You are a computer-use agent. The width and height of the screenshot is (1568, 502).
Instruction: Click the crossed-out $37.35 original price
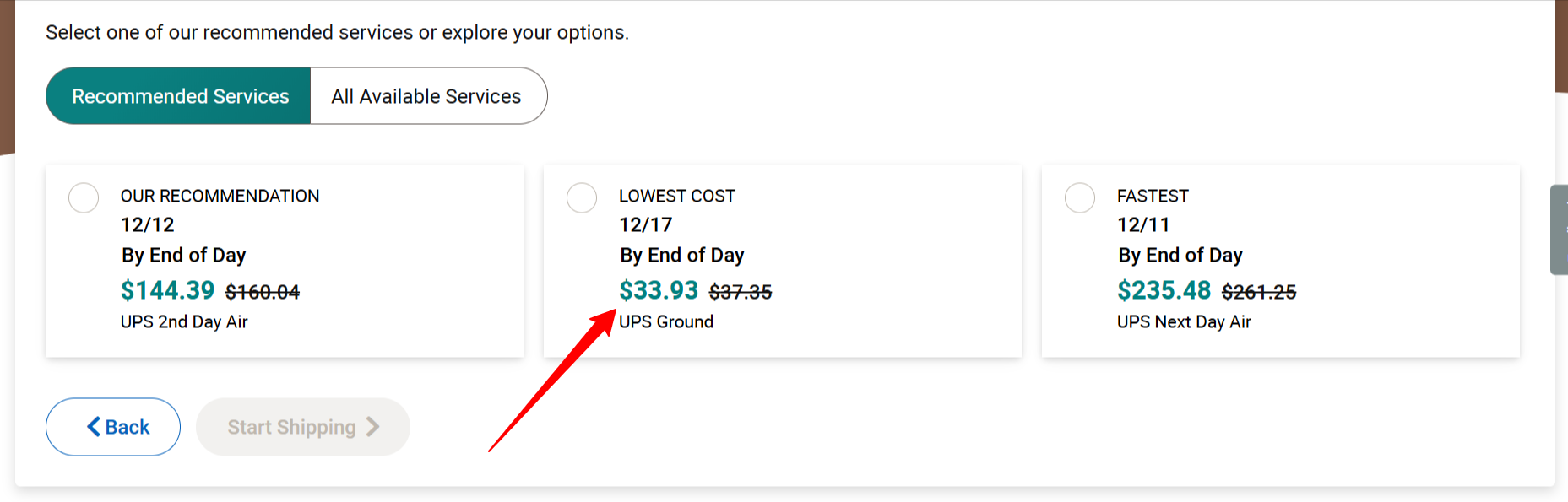pyautogui.click(x=741, y=292)
